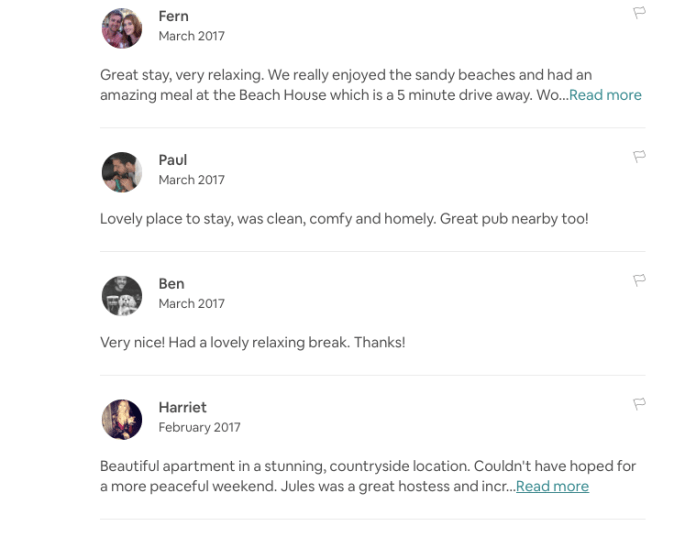Click the February 2017 date under Harriet
The height and width of the screenshot is (537, 685).
tap(199, 427)
